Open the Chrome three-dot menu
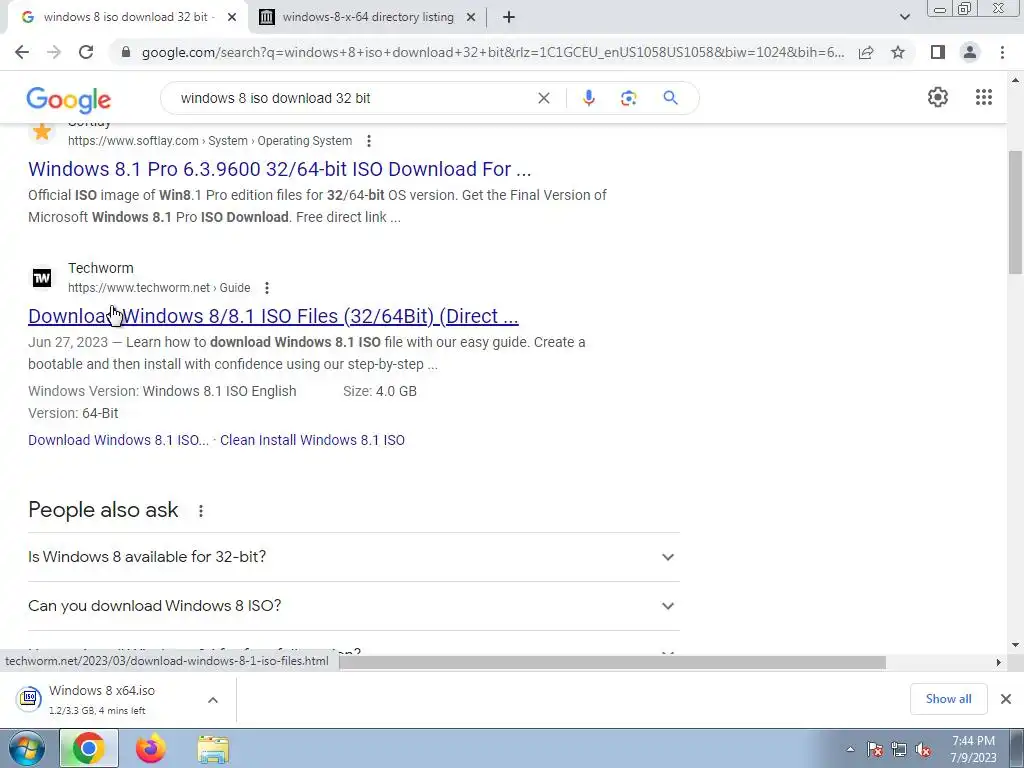This screenshot has width=1024, height=768. coord(1002,52)
